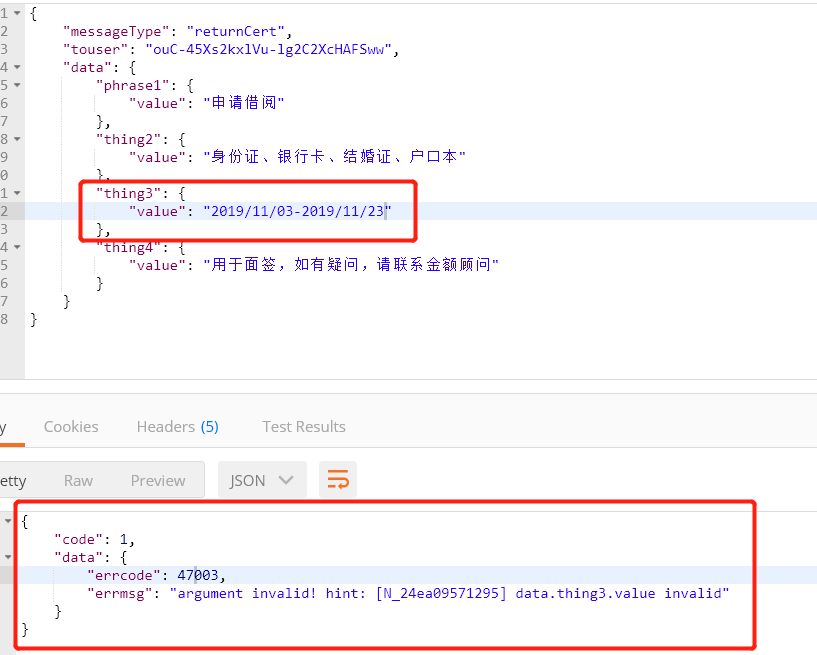Viewport: 817px width, 655px height.
Task: Collapse the response "data" fold arrow
Action: pos(8,557)
